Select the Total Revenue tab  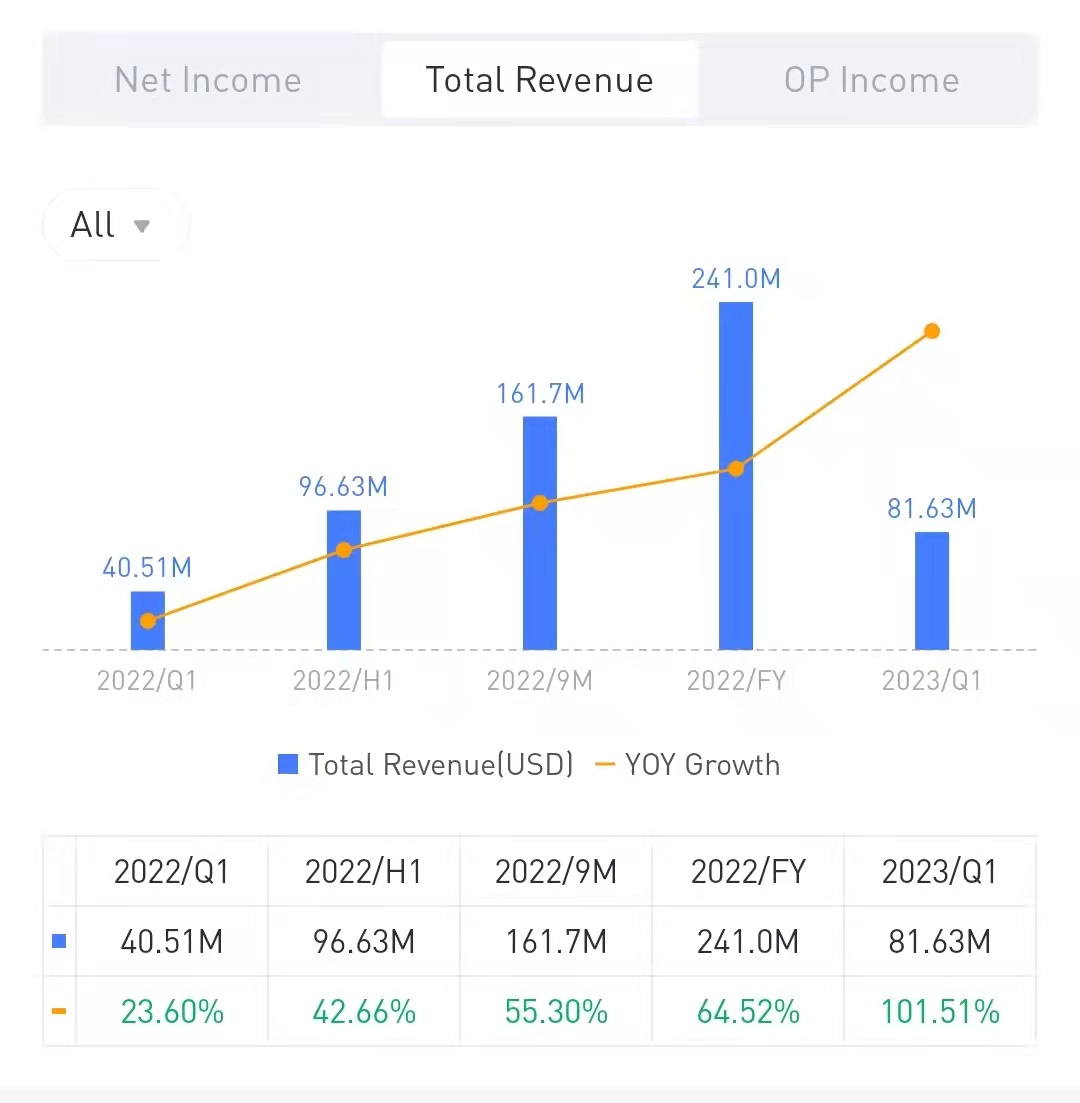click(540, 79)
